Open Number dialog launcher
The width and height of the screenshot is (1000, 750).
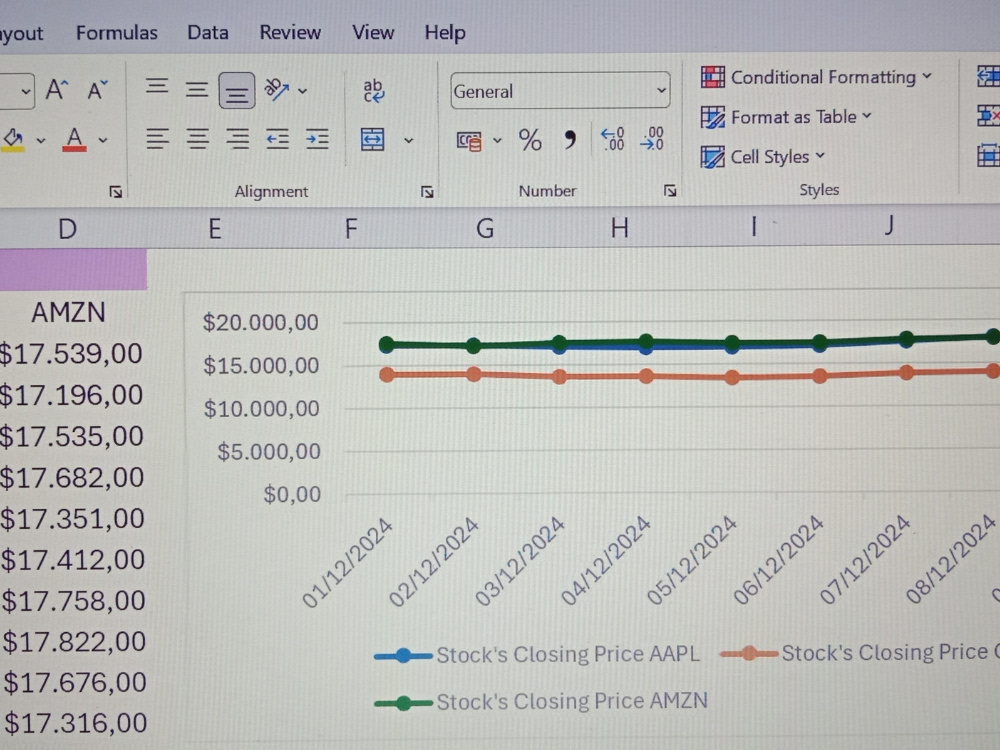pyautogui.click(x=670, y=190)
